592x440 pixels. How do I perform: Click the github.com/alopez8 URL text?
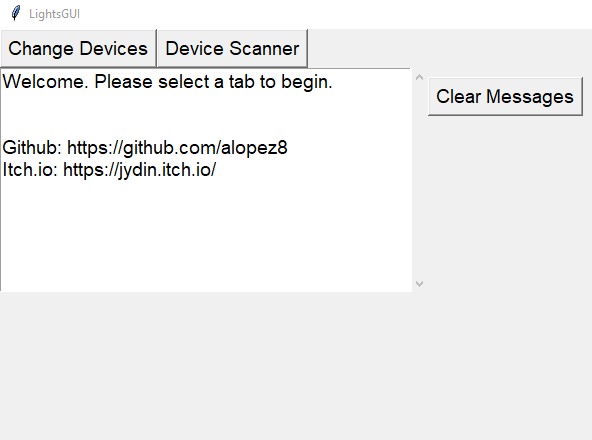(x=177, y=148)
